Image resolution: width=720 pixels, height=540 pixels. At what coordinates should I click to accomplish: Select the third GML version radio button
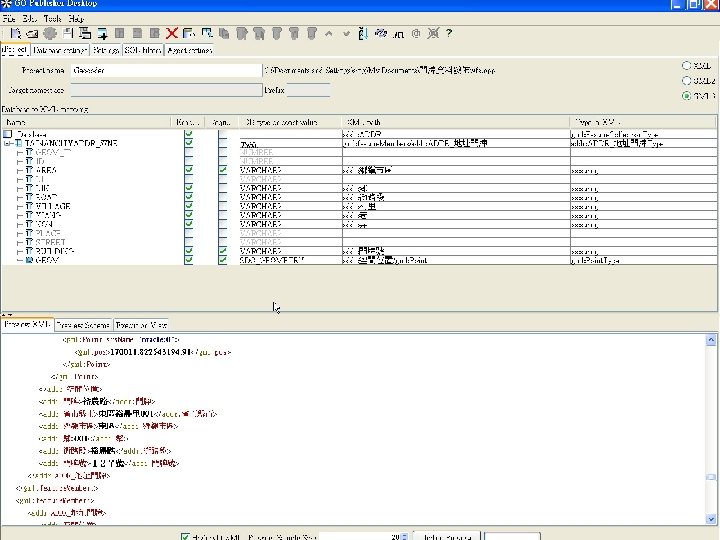coord(686,96)
